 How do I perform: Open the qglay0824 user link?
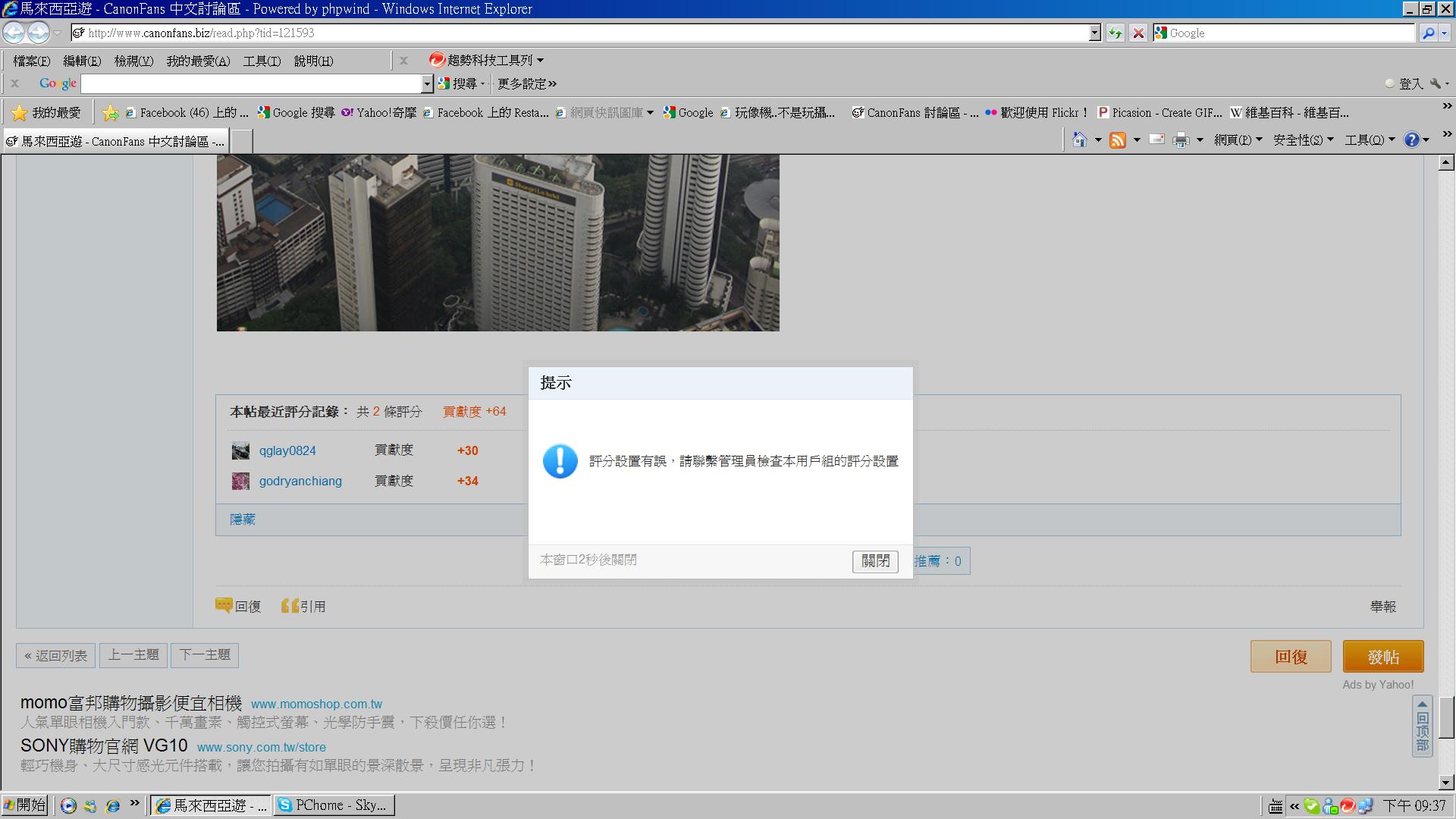(287, 450)
